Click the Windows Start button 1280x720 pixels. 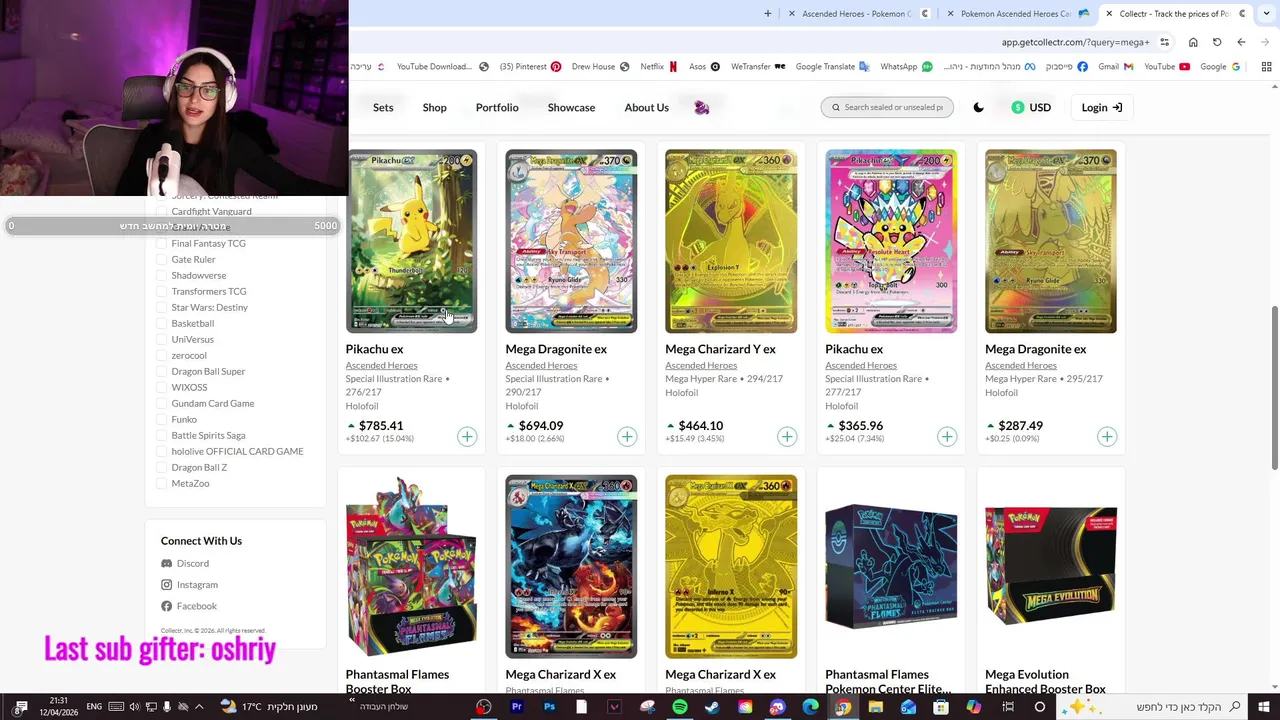point(1263,707)
